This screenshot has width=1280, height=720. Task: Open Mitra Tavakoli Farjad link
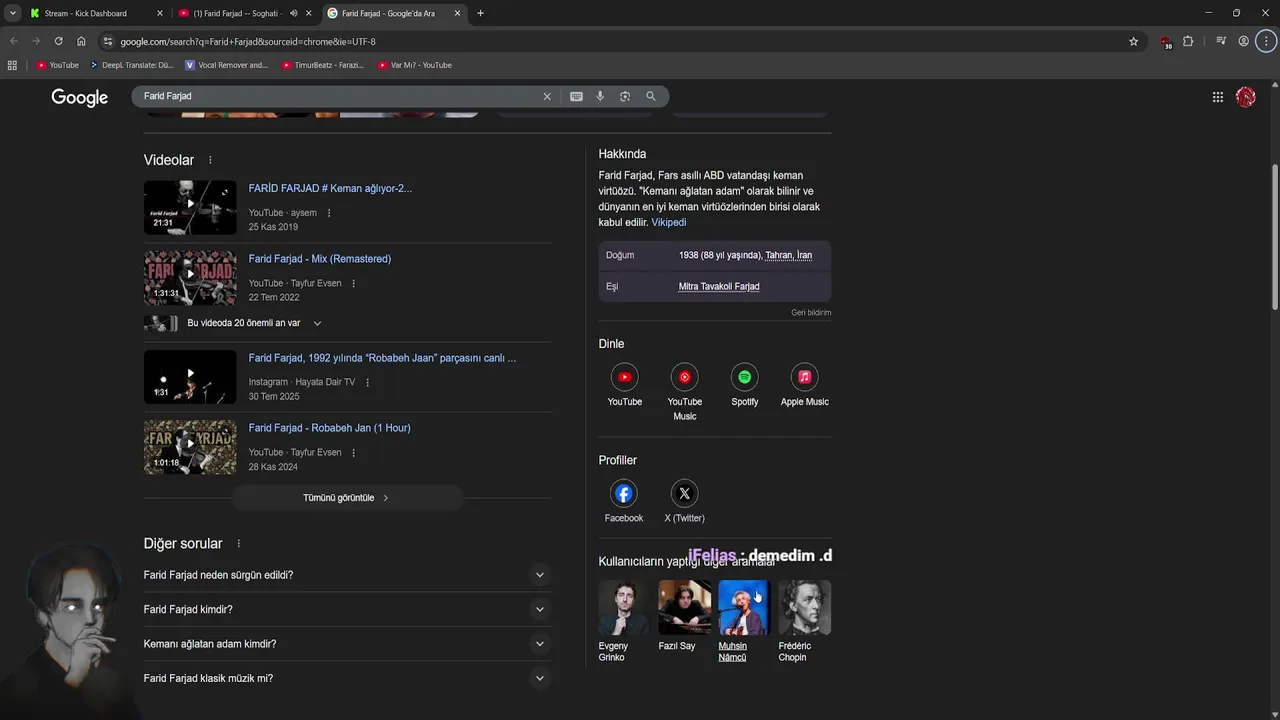(719, 286)
